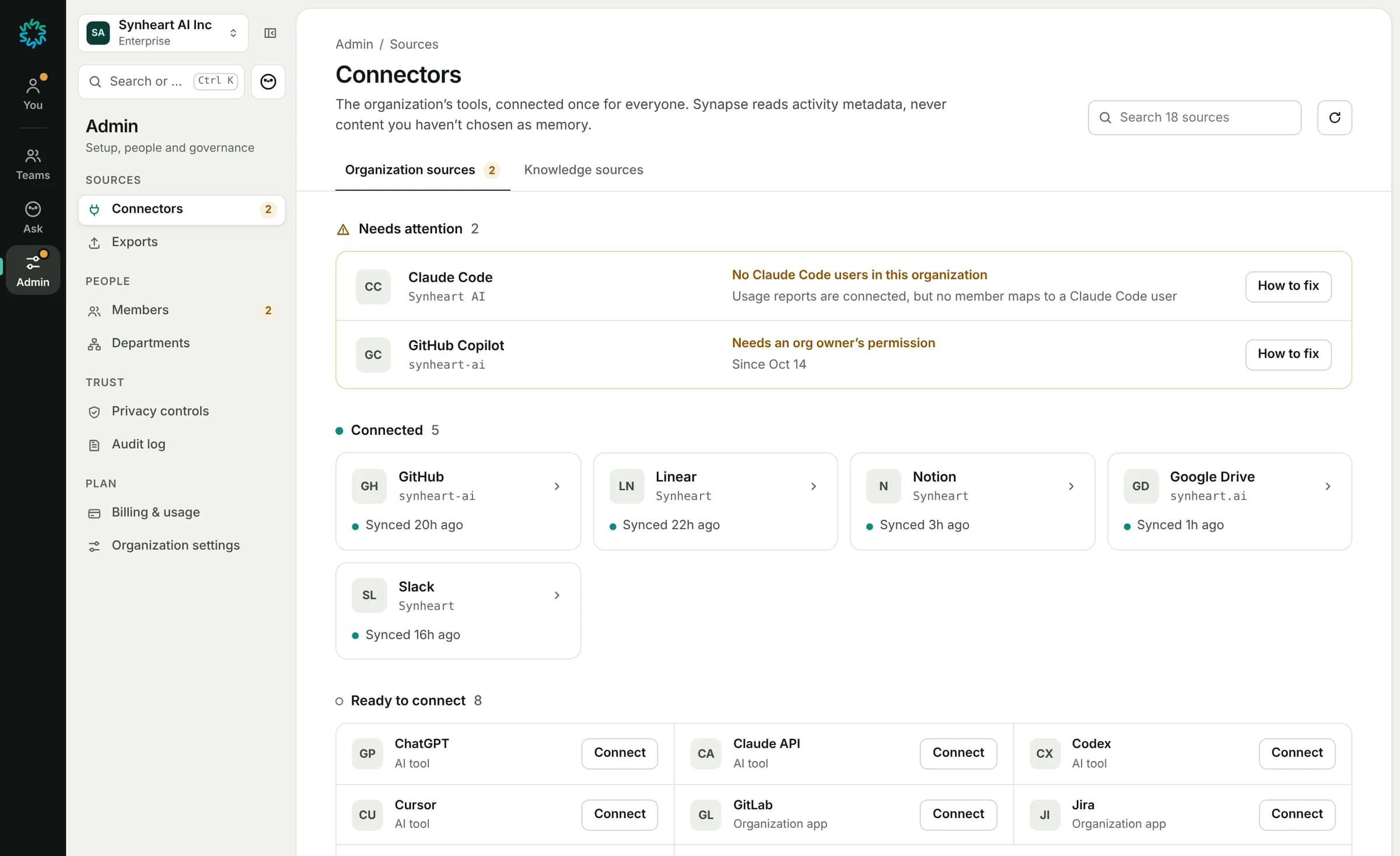Viewport: 1400px width, 856px height.
Task: Expand Linear card via chevron
Action: click(814, 486)
